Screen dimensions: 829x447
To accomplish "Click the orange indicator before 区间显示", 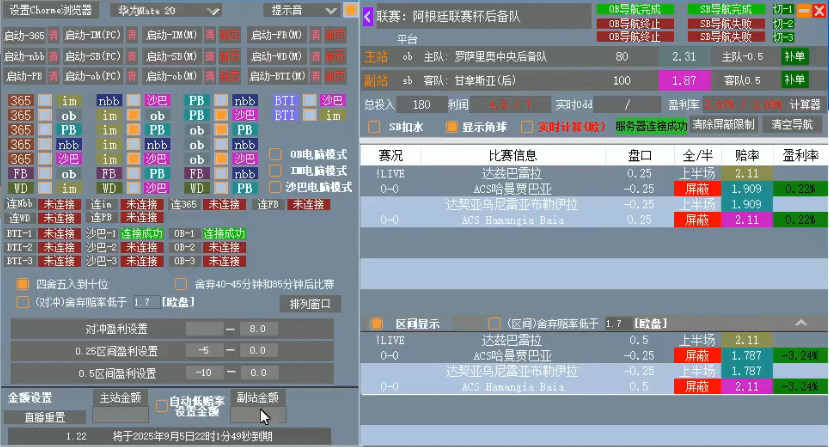I will (377, 324).
